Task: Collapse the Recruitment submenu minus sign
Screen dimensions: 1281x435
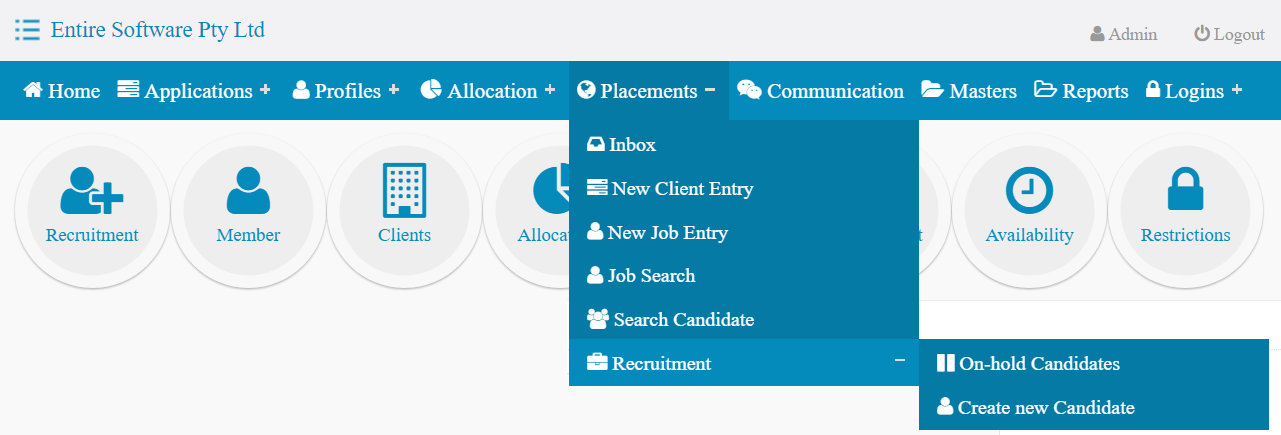Action: (900, 360)
